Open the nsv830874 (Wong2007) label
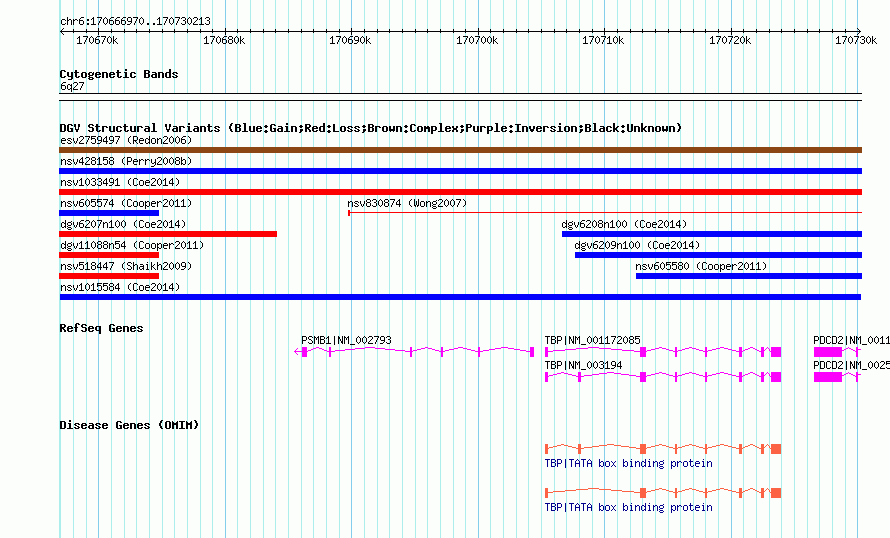This screenshot has width=890, height=538. [x=407, y=203]
